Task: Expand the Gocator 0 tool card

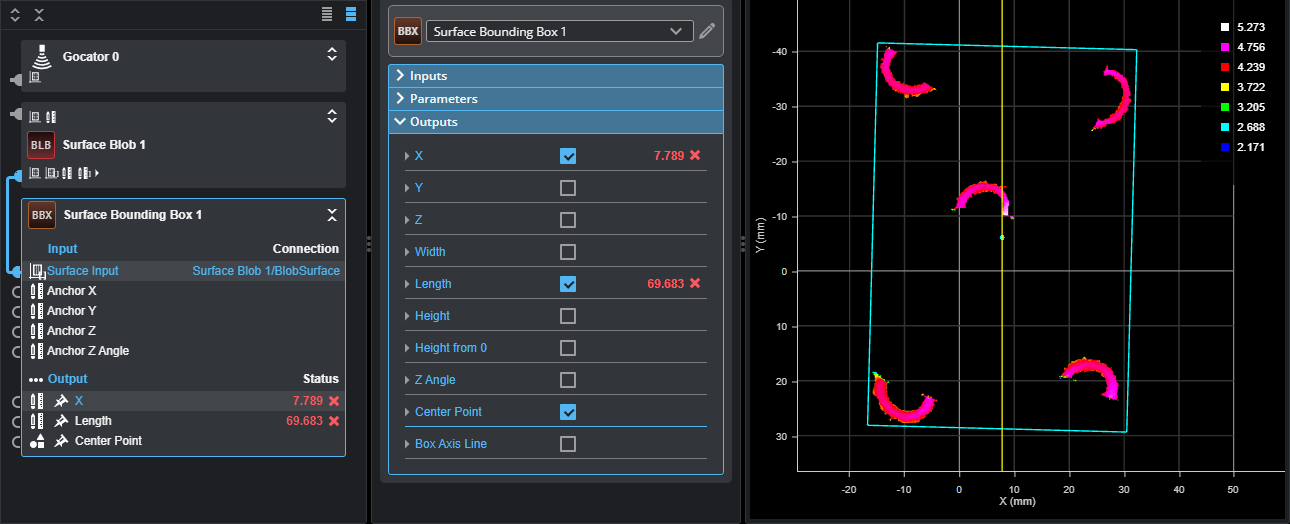Action: (x=332, y=56)
